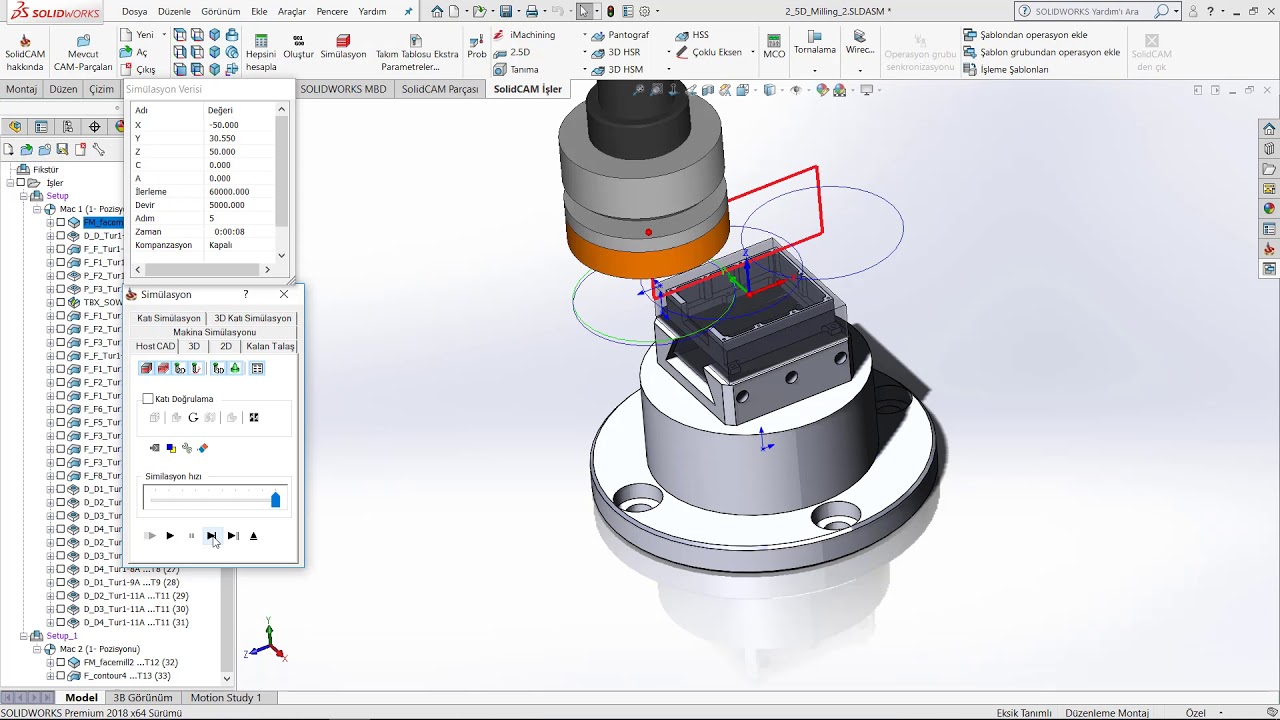Screen dimensions: 1280x720
Task: Click the eject/stop simulation button
Action: [253, 536]
